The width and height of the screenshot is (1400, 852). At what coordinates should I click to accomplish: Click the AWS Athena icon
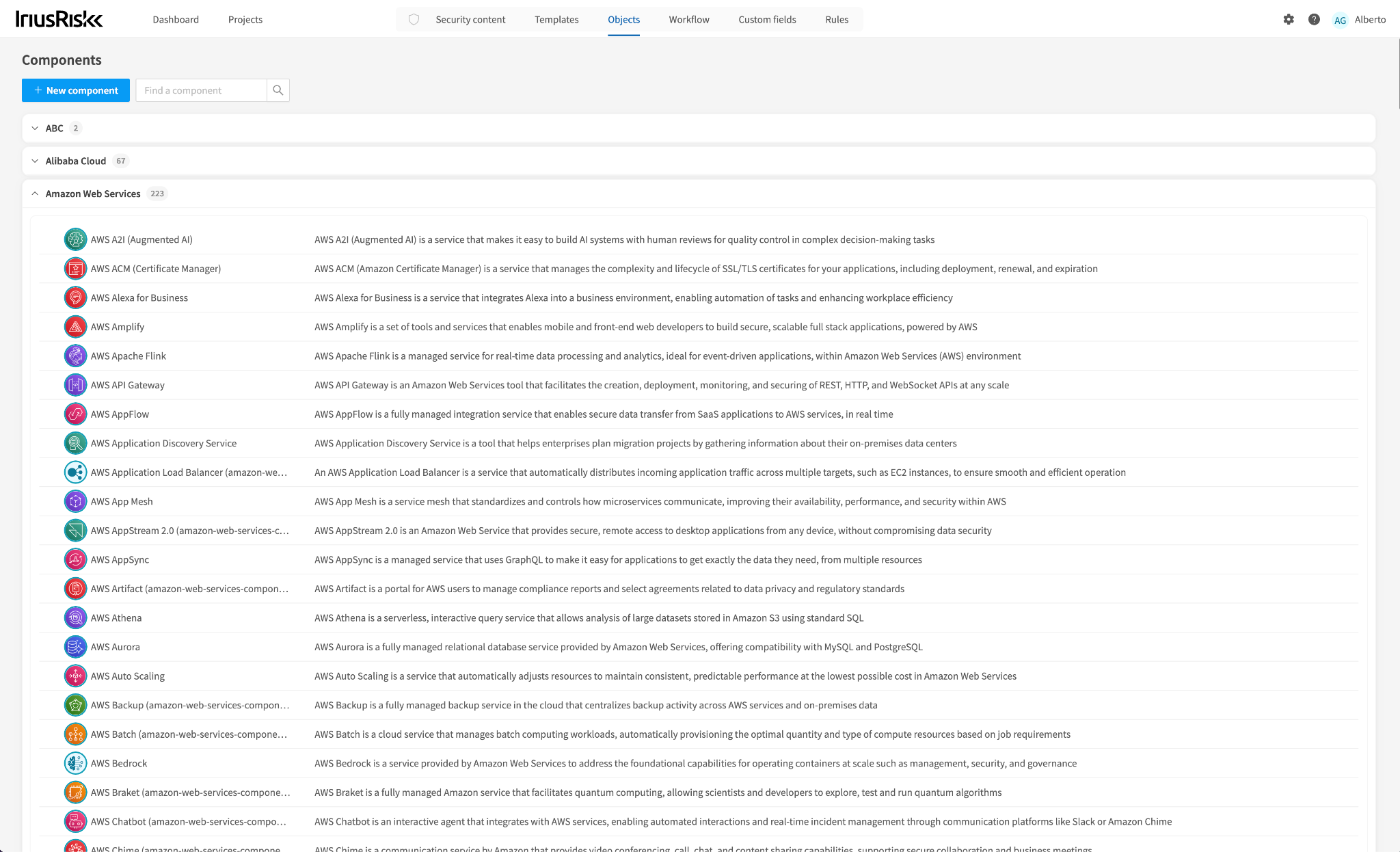[75, 617]
